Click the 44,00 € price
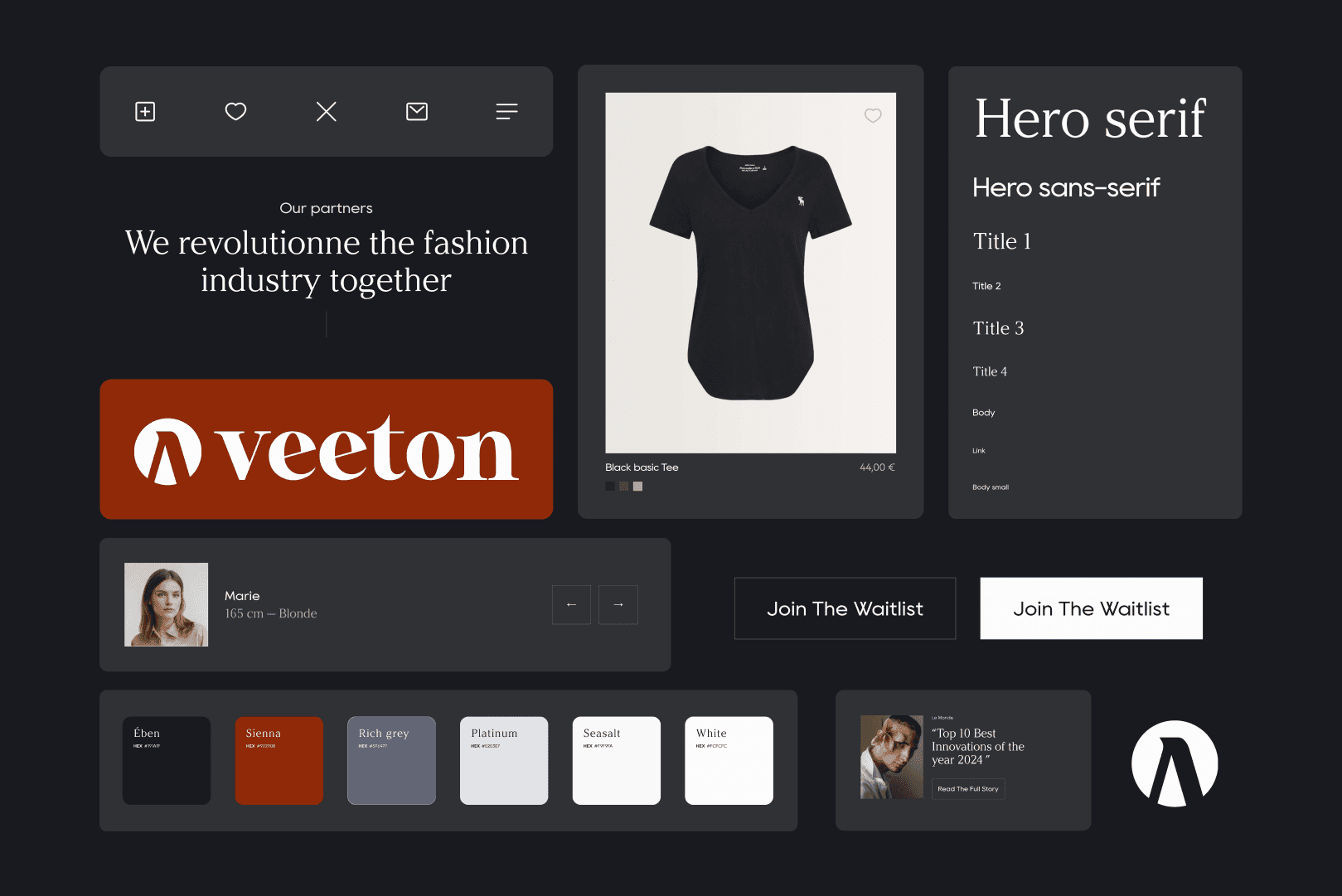Image resolution: width=1342 pixels, height=896 pixels. (x=877, y=467)
